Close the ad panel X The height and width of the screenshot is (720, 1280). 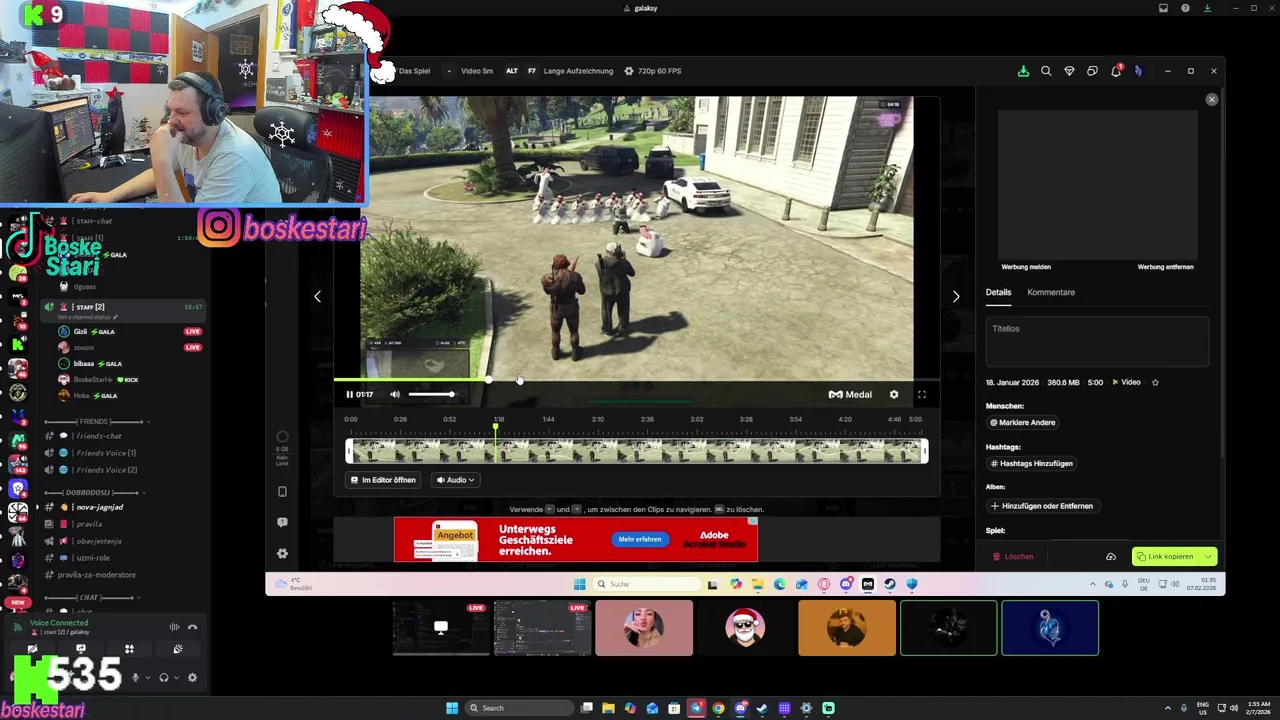1212,99
